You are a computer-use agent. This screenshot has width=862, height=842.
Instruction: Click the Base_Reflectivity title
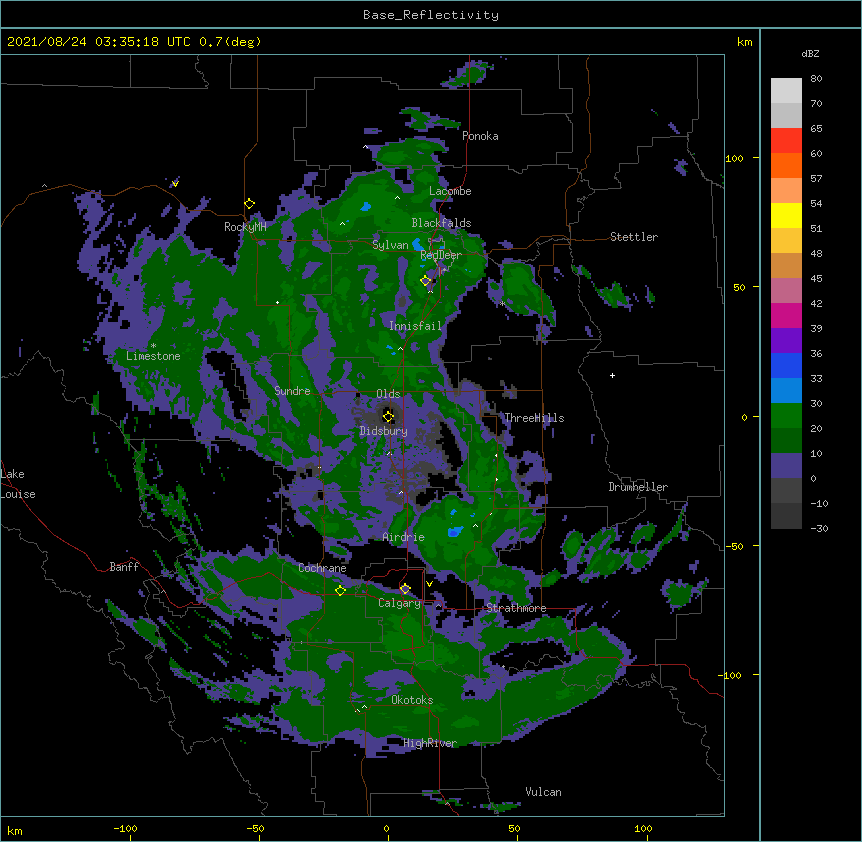[431, 15]
